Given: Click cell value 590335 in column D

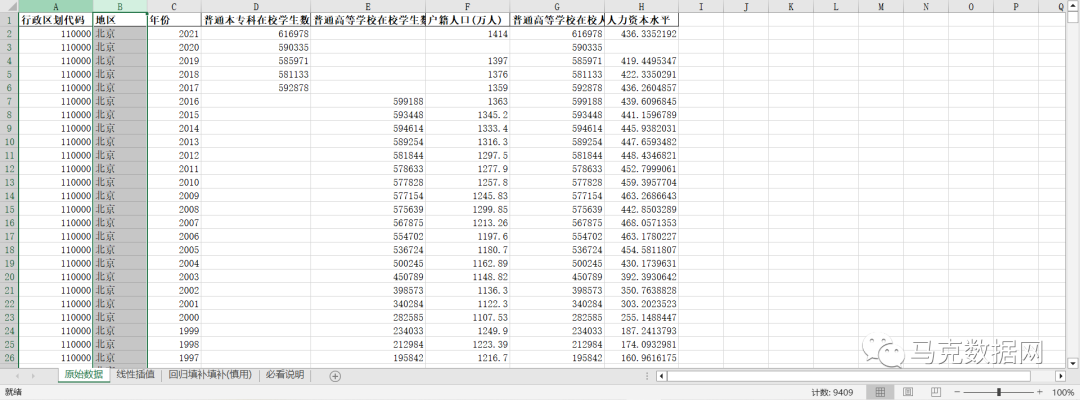Looking at the screenshot, I should pos(256,48).
